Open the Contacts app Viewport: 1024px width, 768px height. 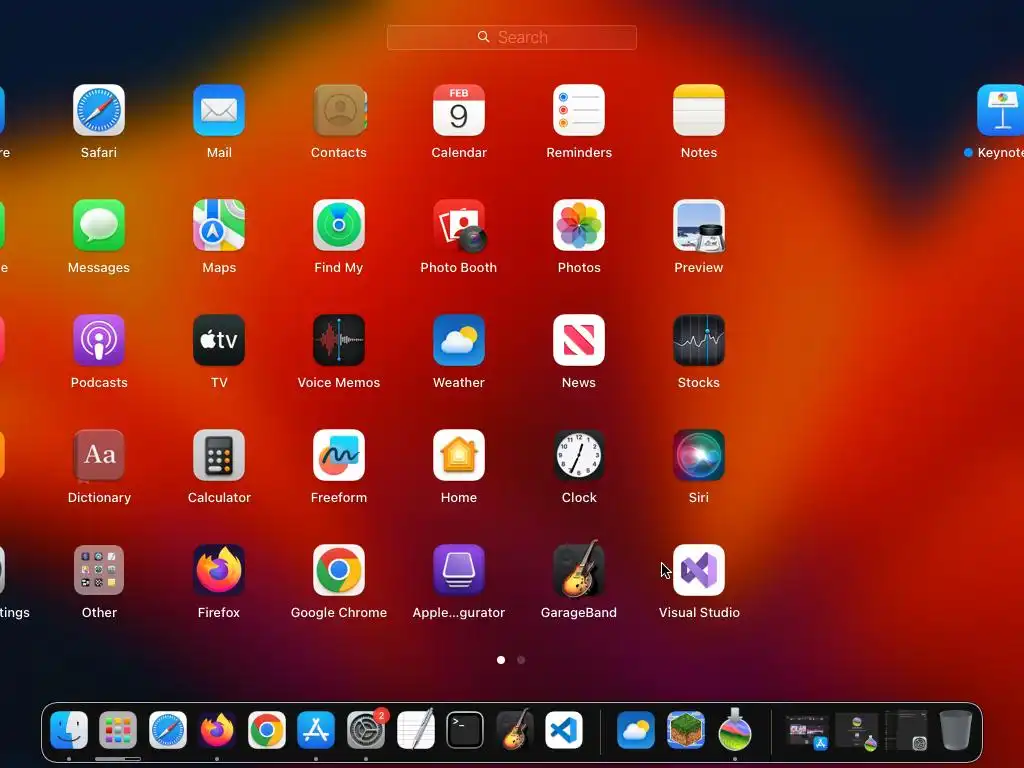click(339, 110)
